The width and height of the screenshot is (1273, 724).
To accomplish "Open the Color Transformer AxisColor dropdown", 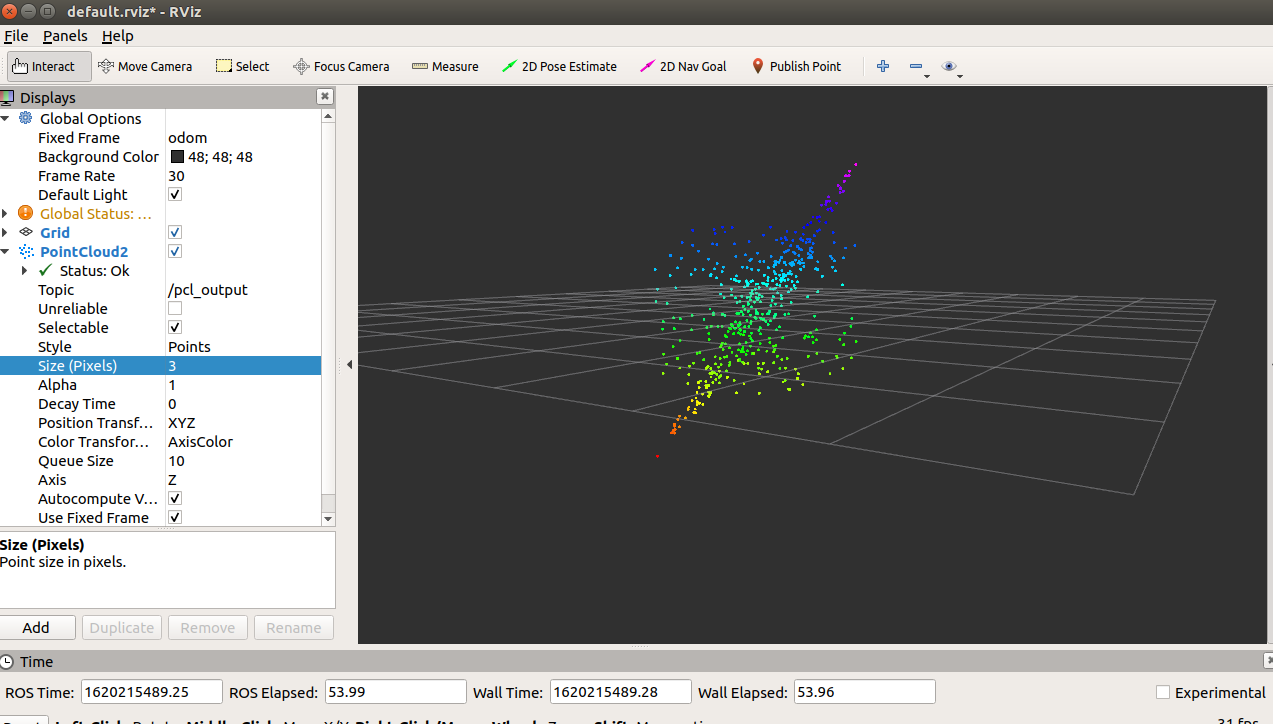I will point(243,441).
